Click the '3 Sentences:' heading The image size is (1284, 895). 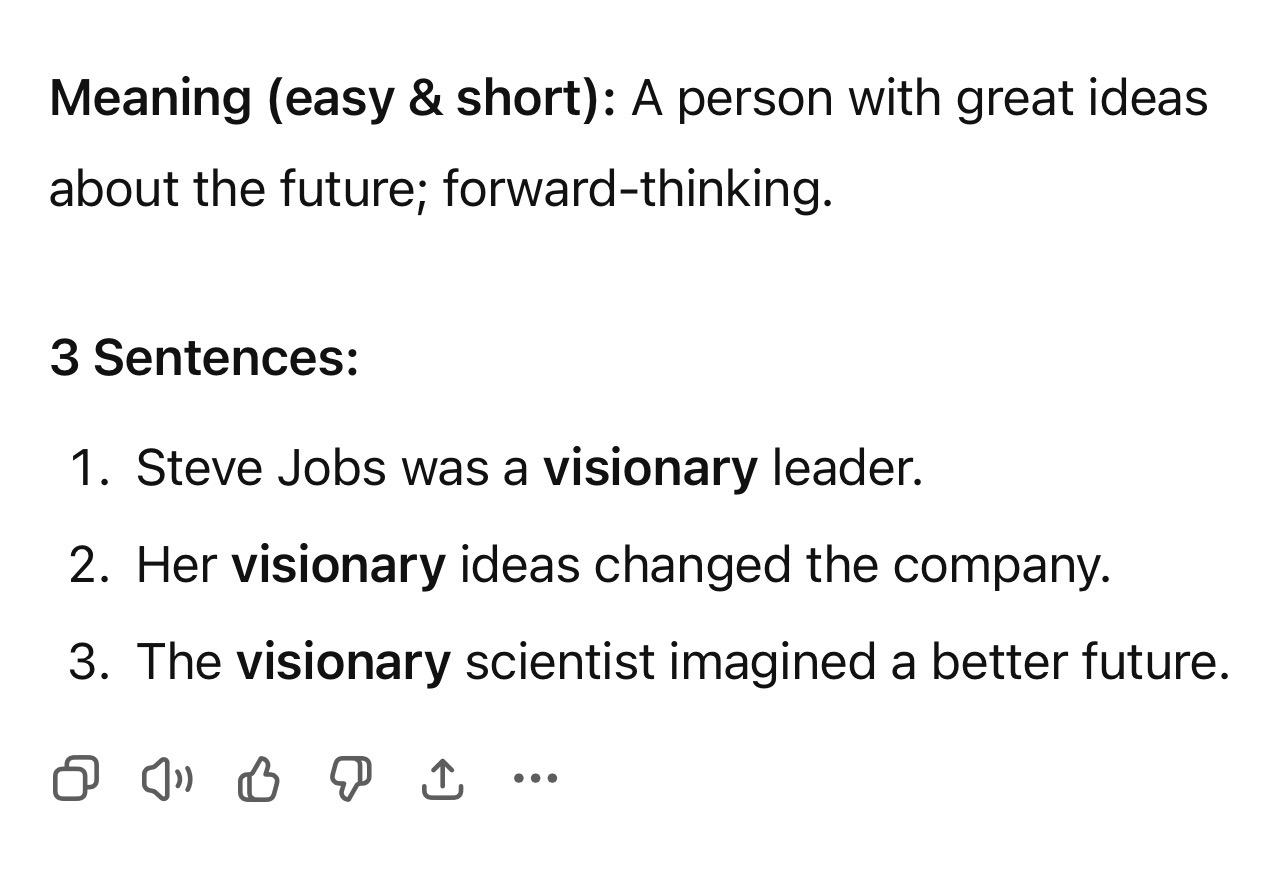click(204, 358)
